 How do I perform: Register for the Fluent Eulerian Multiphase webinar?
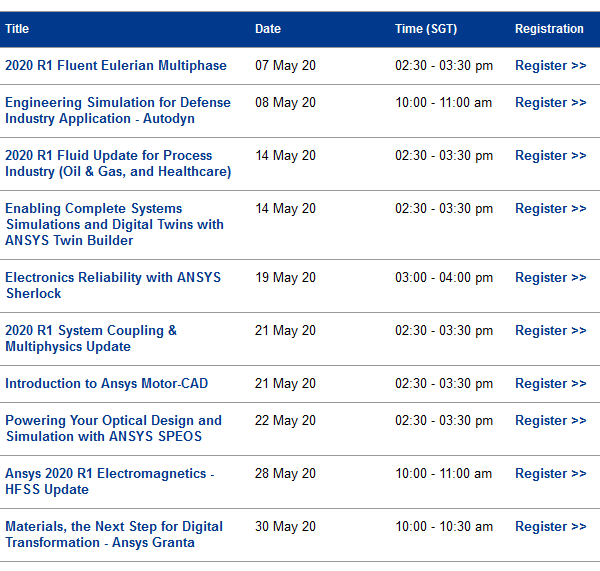click(550, 66)
